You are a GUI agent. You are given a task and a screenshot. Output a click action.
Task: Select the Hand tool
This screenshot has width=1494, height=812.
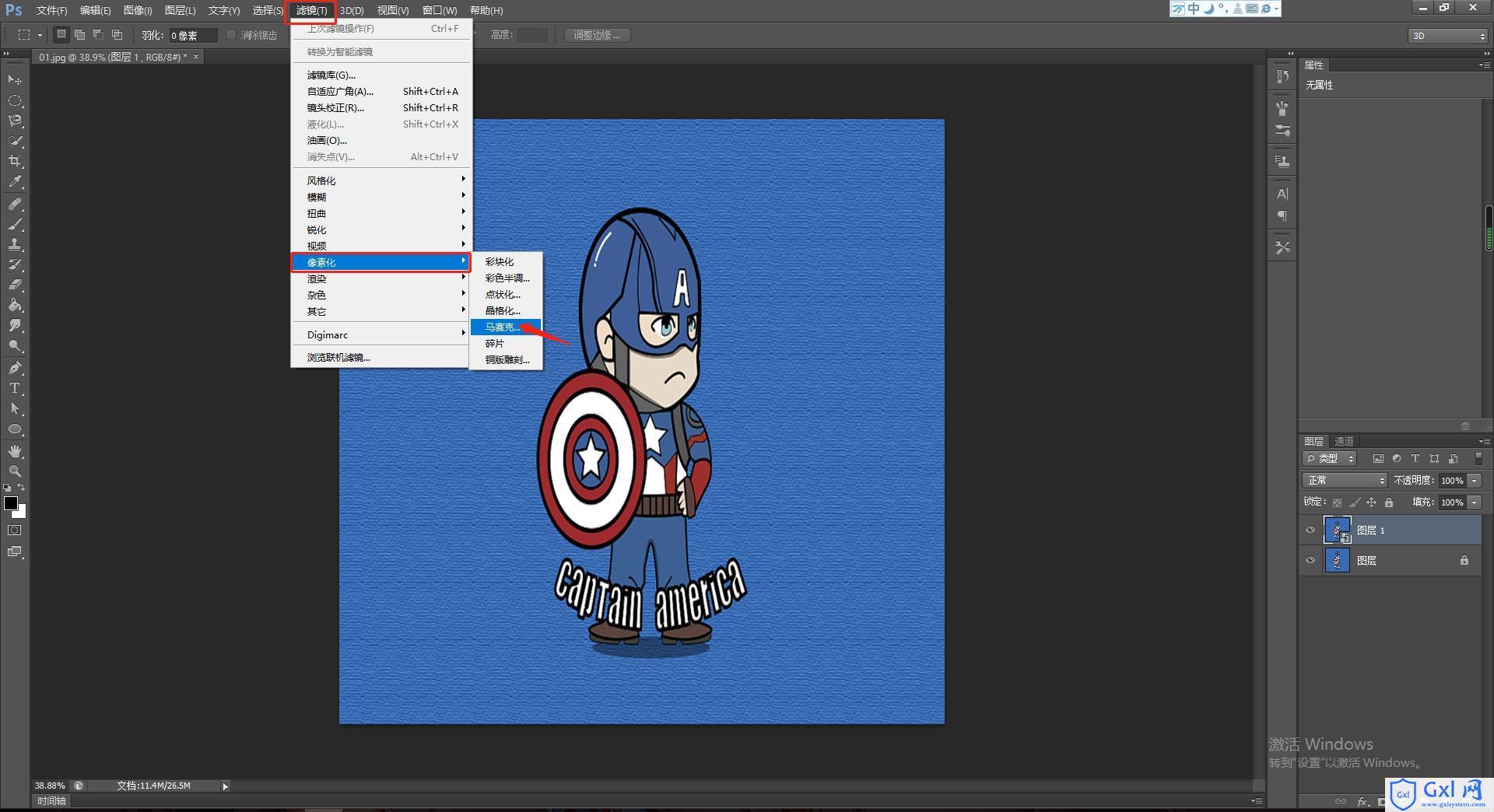click(x=15, y=451)
